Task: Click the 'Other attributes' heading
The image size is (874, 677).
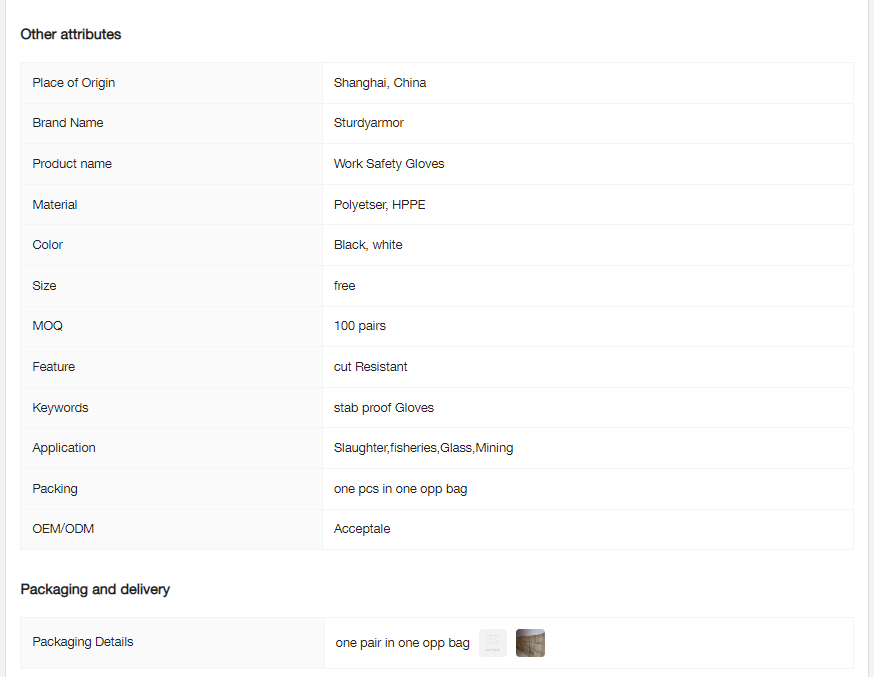Action: click(x=71, y=34)
